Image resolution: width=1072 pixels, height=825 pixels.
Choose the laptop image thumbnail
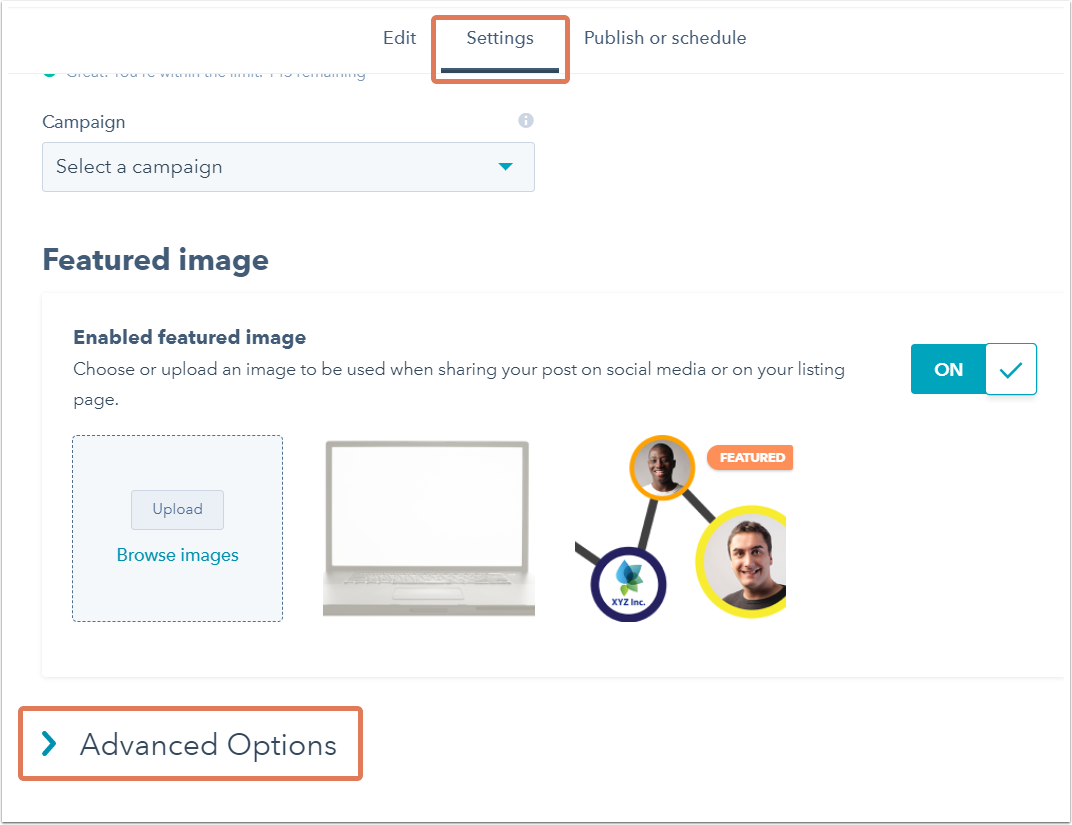(429, 529)
